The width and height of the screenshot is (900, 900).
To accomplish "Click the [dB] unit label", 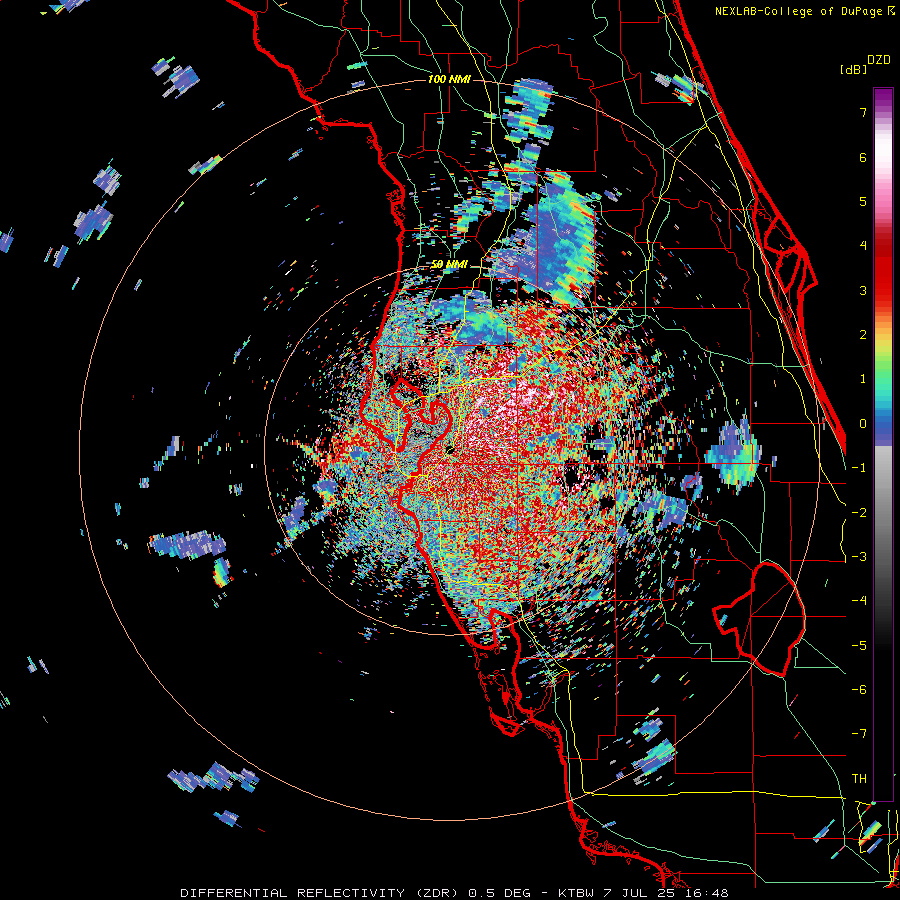I will tap(854, 69).
